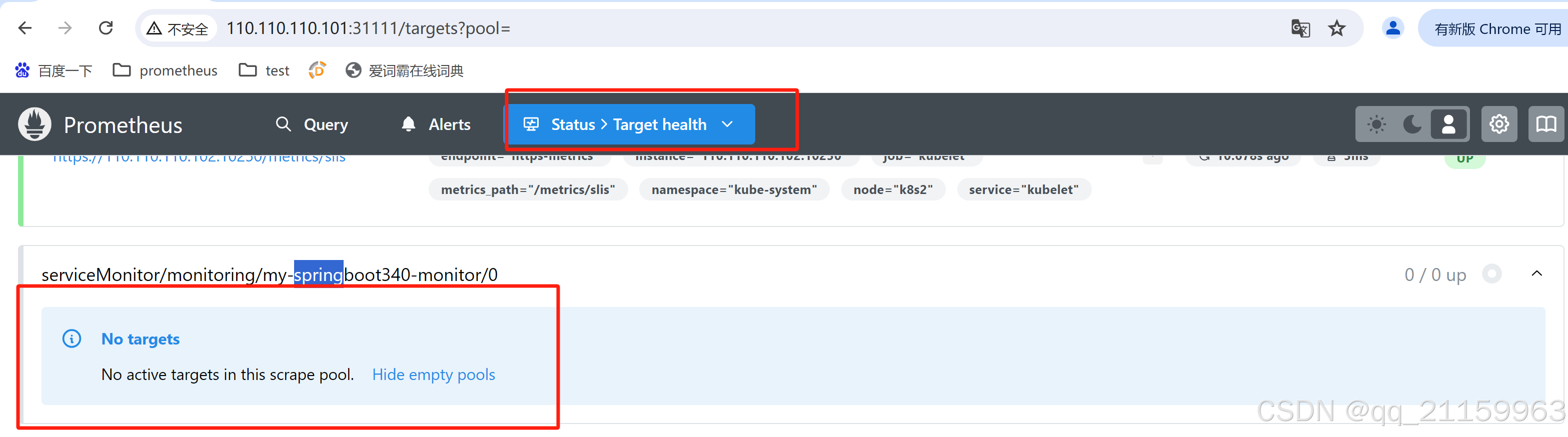Click the node="k8s2" label
Screen dimensions: 1568x437
pyautogui.click(x=893, y=189)
